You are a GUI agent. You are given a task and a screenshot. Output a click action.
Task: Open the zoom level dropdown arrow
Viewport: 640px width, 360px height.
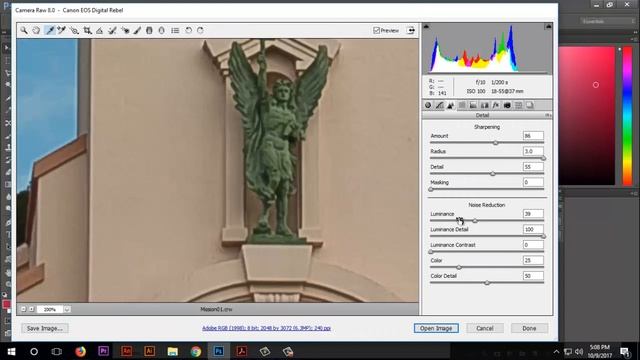click(67, 309)
